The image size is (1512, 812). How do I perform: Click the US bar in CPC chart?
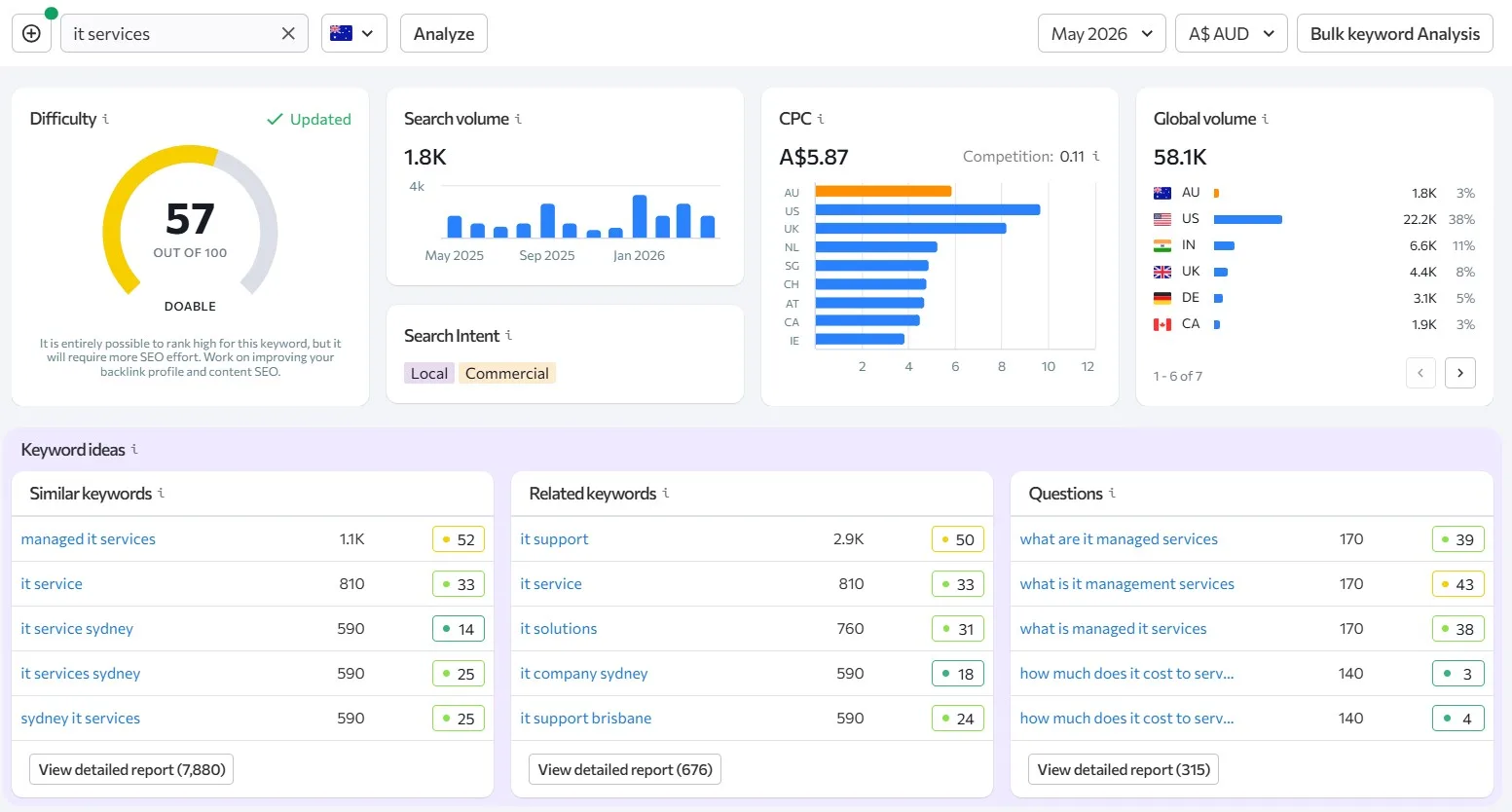tap(928, 210)
